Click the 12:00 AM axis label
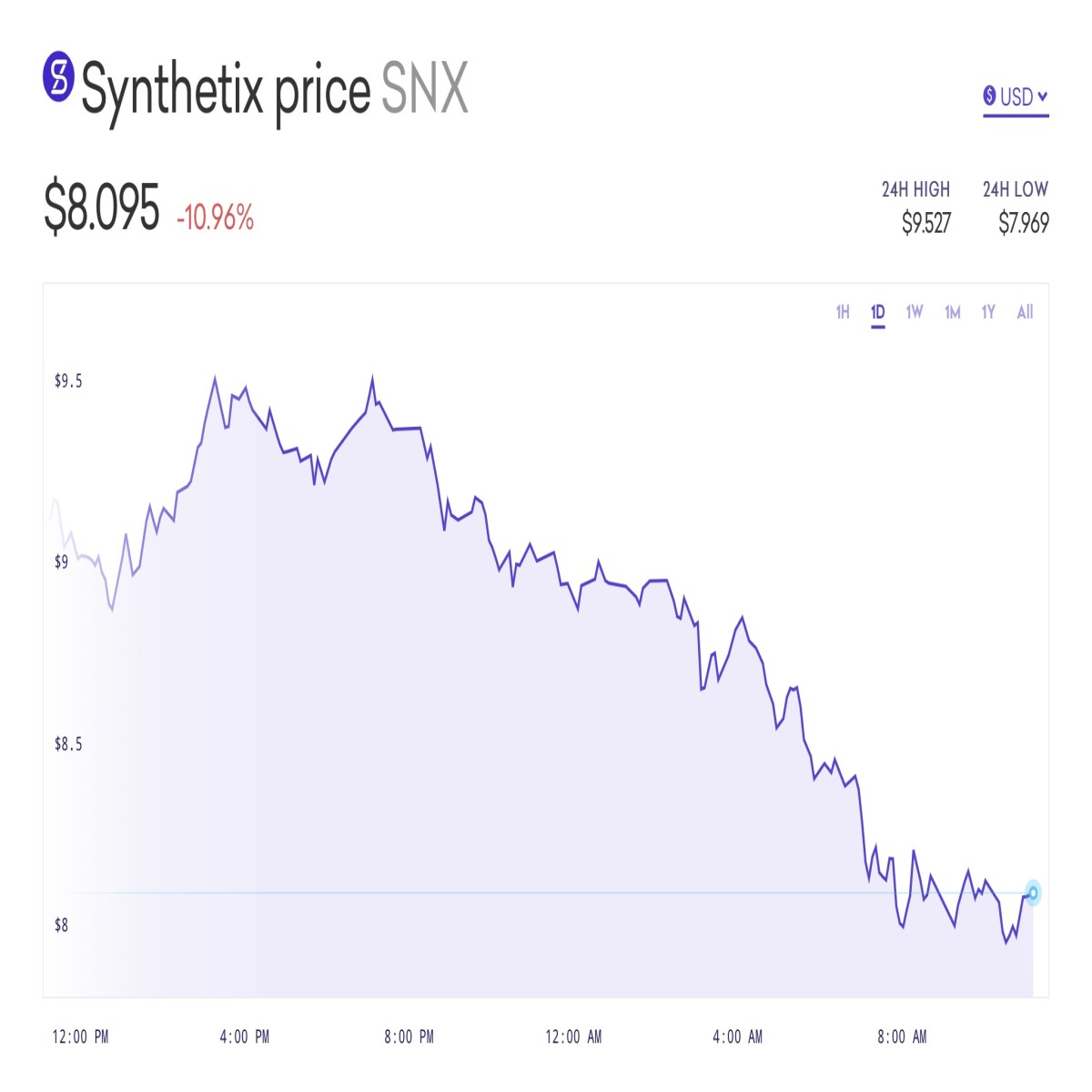Screen dimensions: 1092x1092 coord(573,1036)
